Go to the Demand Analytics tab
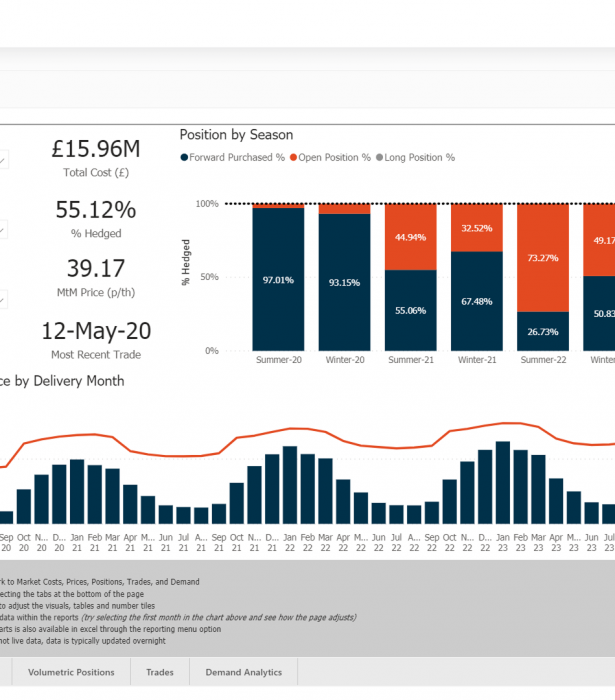 pos(243,672)
